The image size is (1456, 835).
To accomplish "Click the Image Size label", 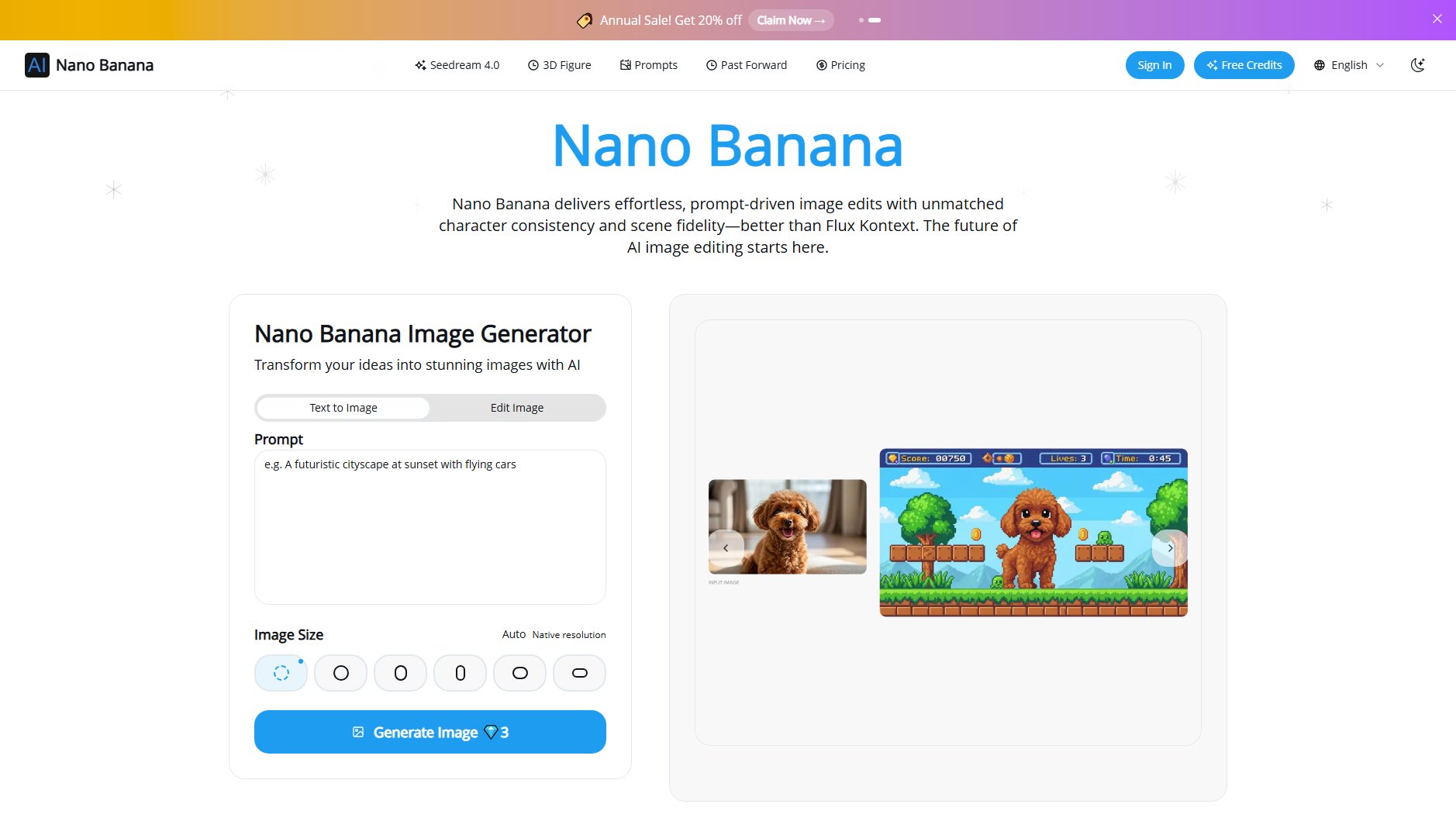I will coord(288,635).
